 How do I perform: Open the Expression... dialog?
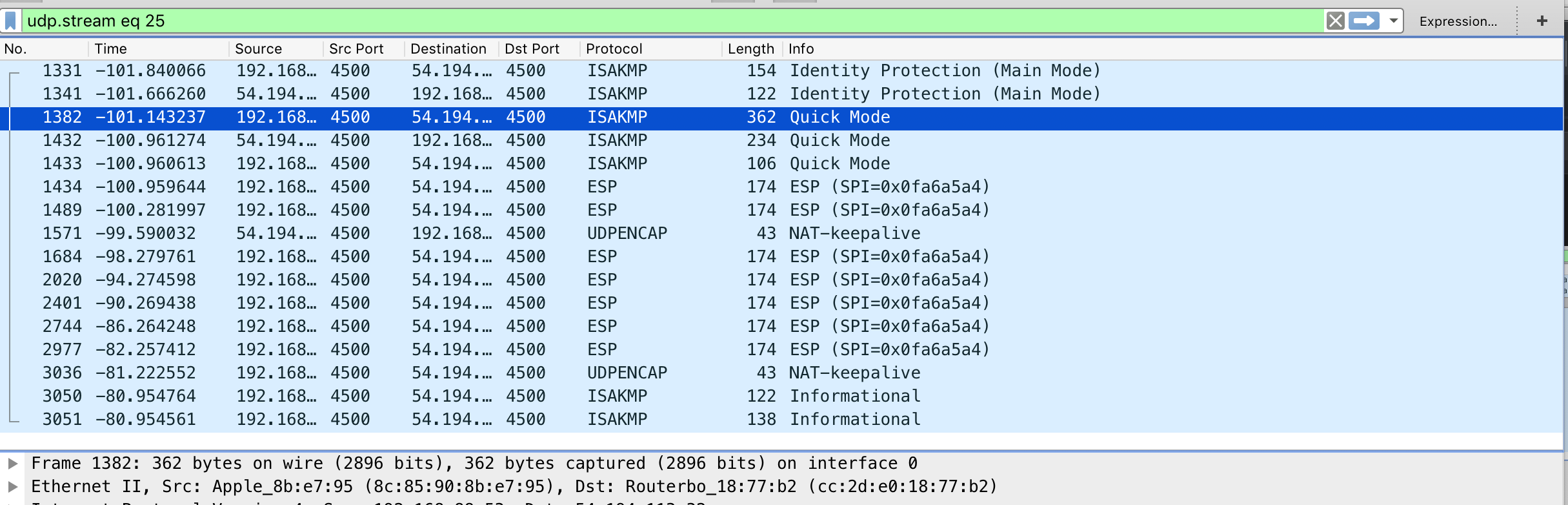pyautogui.click(x=1458, y=21)
